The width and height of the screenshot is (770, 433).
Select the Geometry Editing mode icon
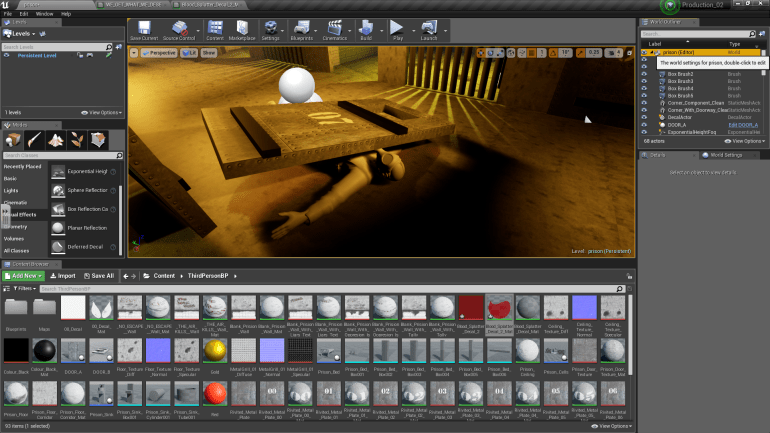coord(98,140)
